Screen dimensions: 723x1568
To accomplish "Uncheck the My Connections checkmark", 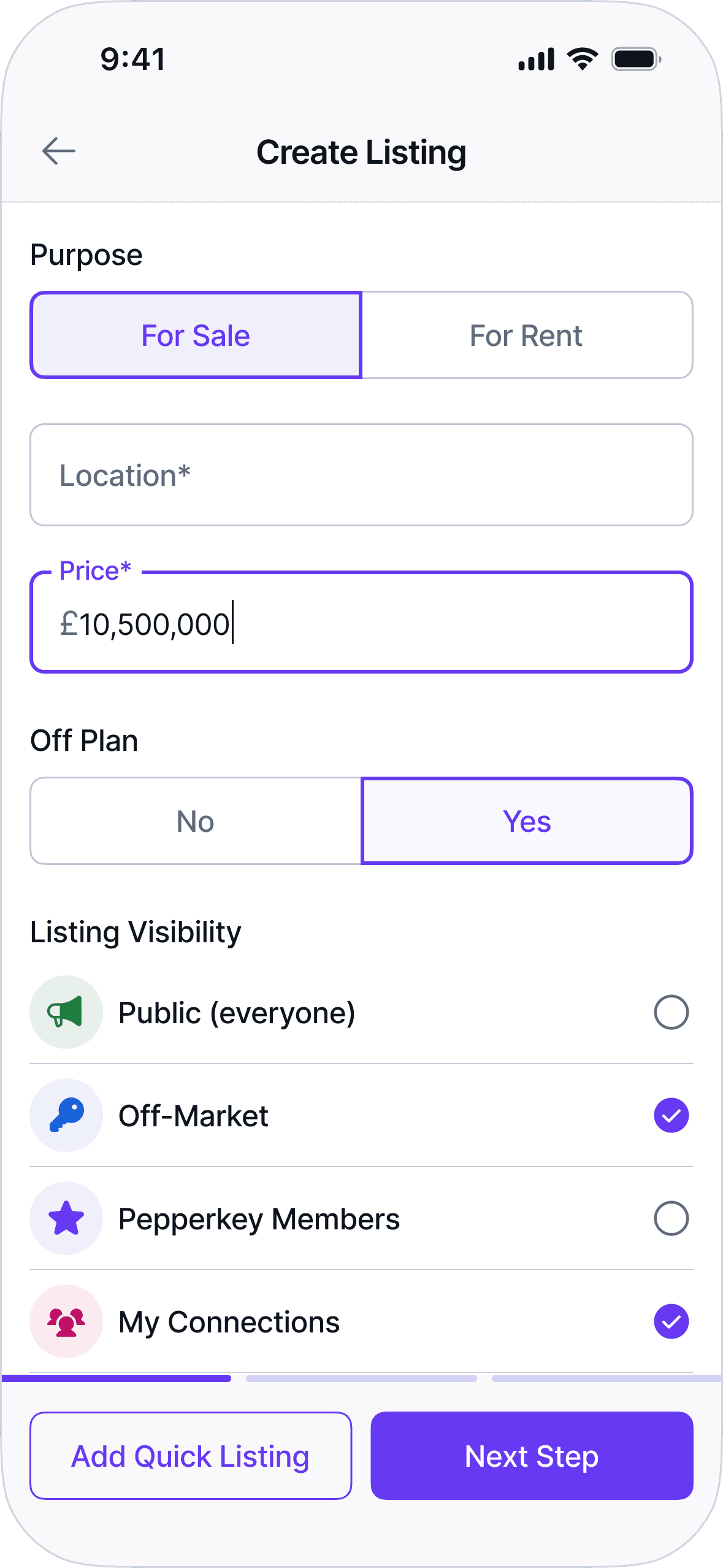I will [x=671, y=1321].
